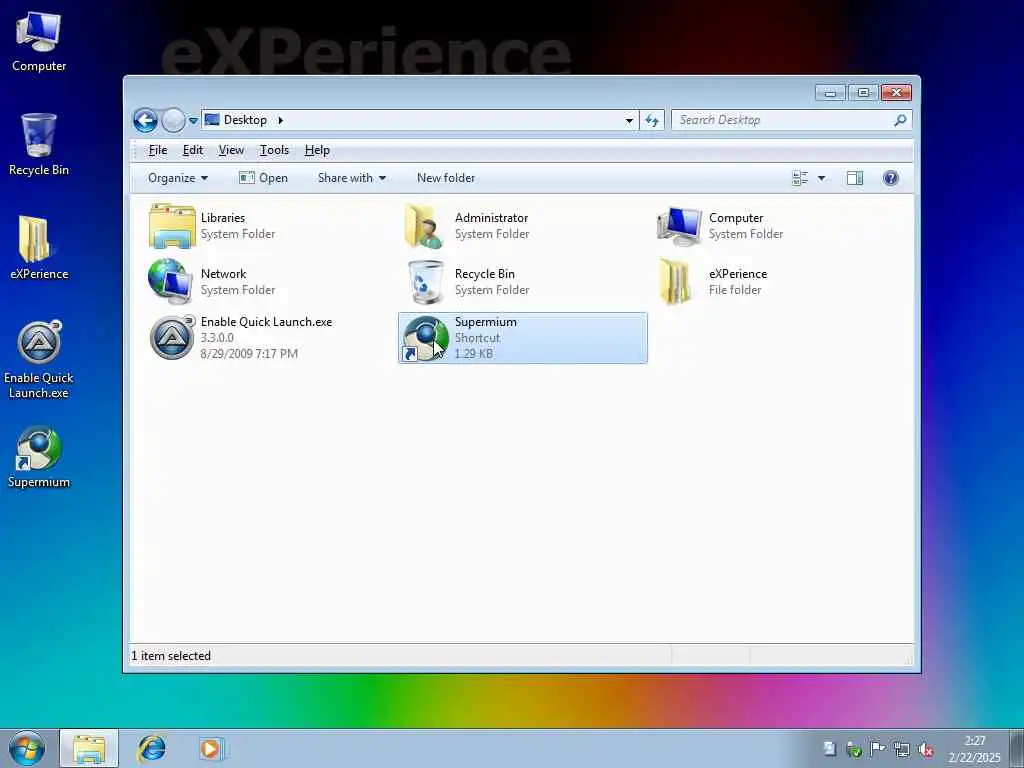Minimize the Explorer window
This screenshot has width=1024, height=768.
tap(830, 93)
